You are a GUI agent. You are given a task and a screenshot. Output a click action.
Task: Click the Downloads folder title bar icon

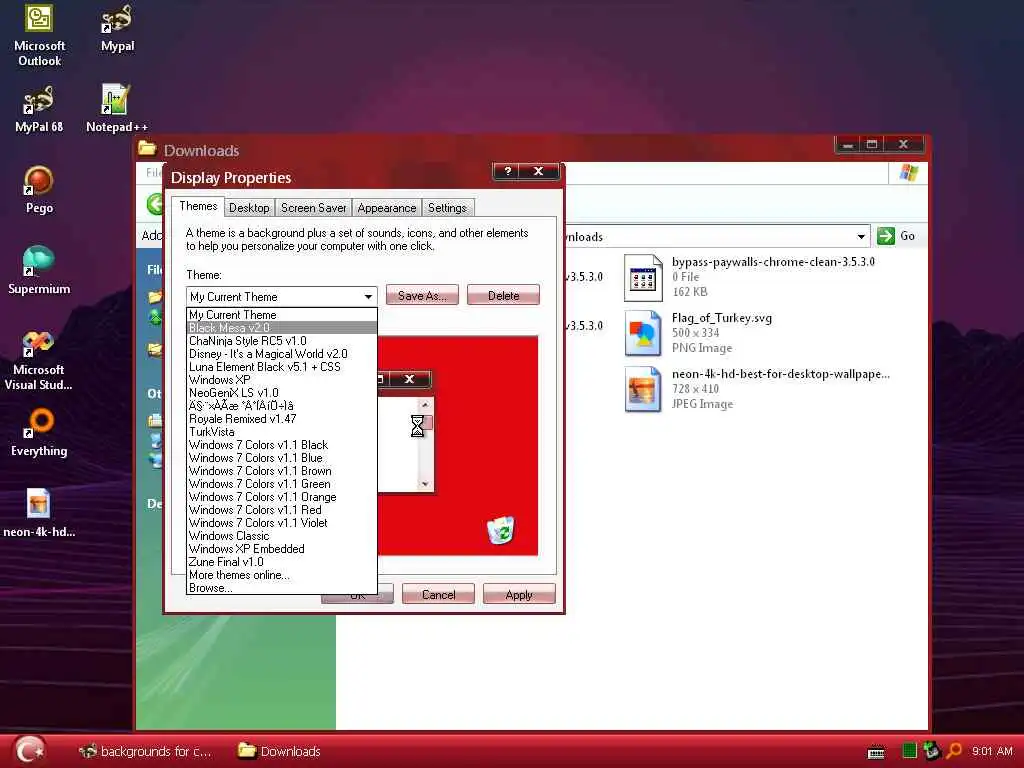tap(147, 149)
